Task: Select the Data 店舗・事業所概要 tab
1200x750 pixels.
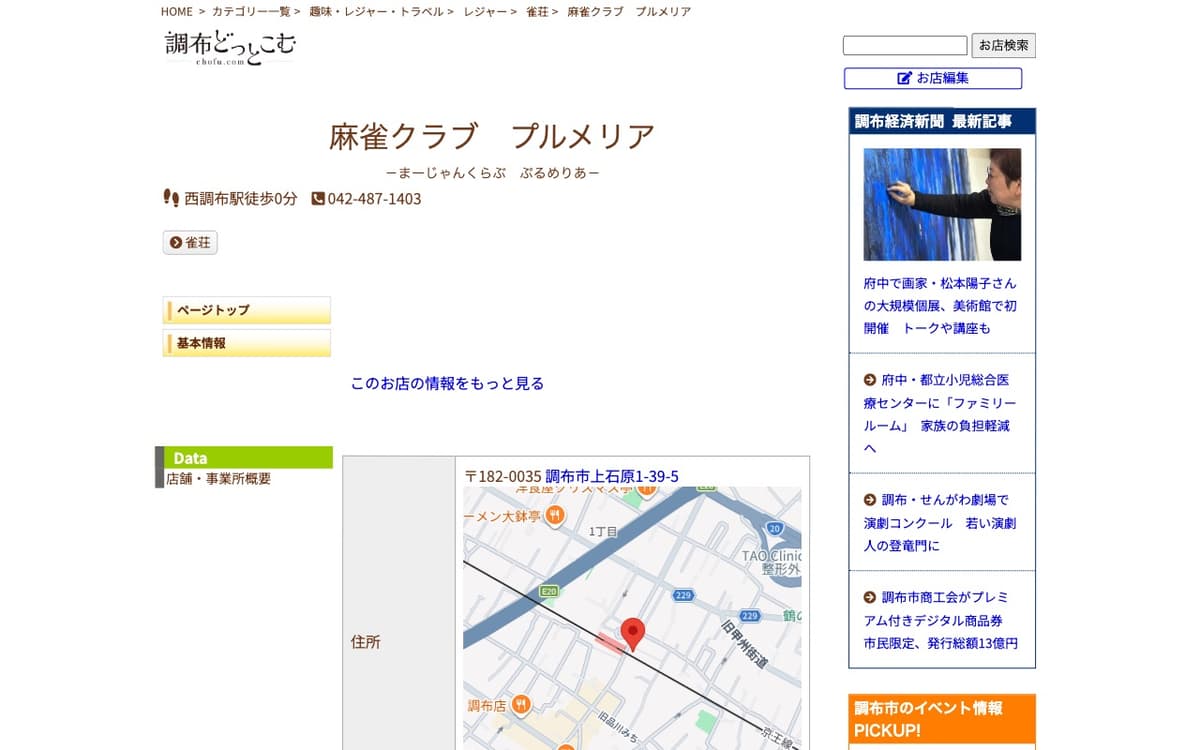Action: pos(244,467)
